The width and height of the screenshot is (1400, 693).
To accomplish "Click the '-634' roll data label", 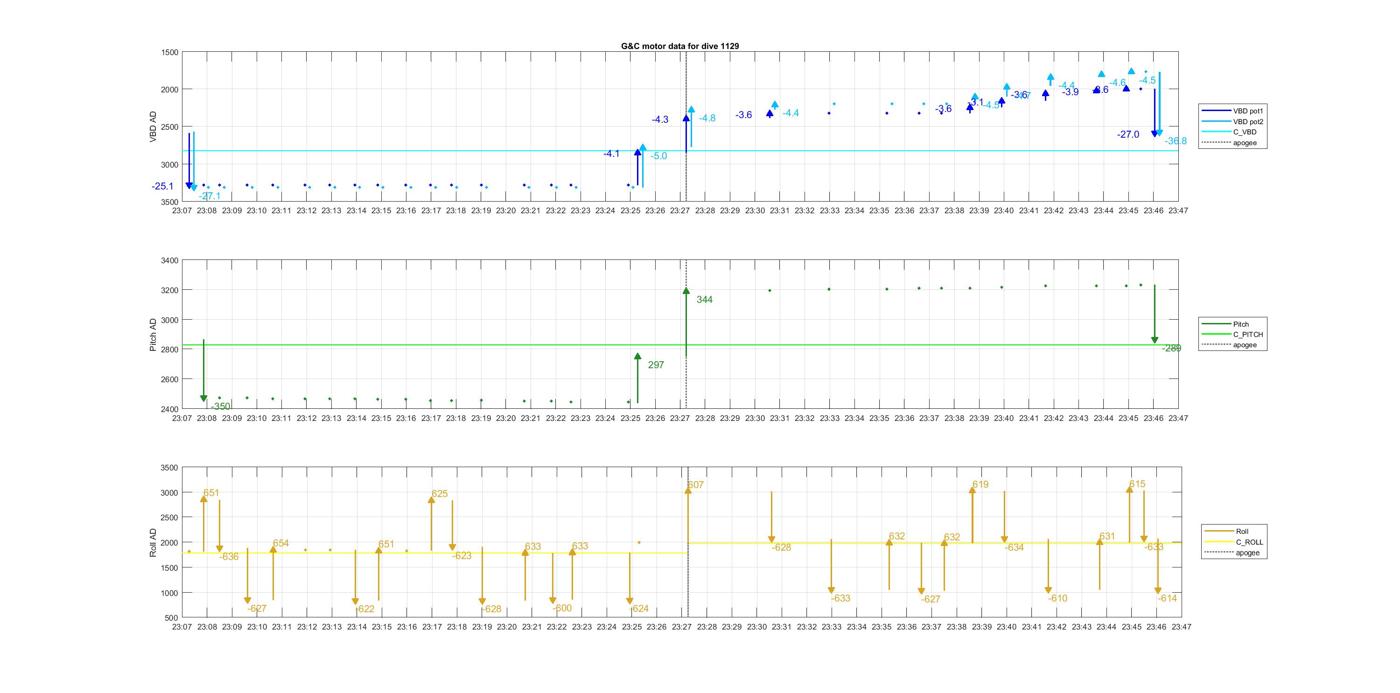I will pyautogui.click(x=1014, y=547).
